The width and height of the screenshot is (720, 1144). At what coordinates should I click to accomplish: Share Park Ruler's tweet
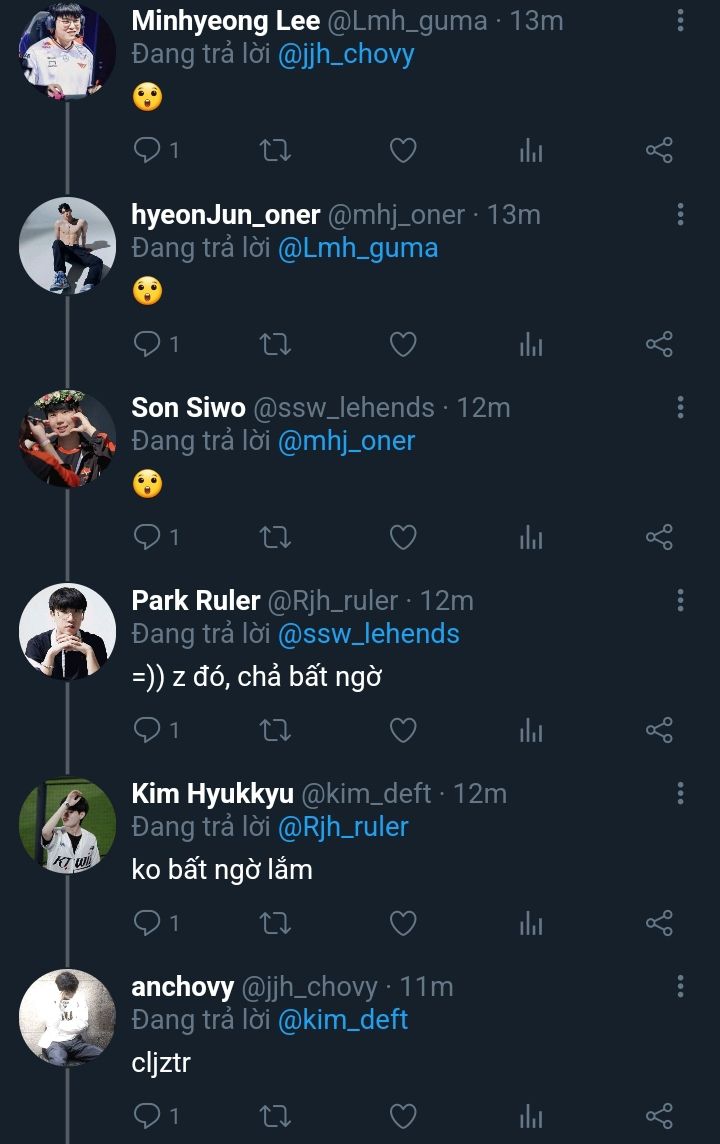pyautogui.click(x=659, y=731)
